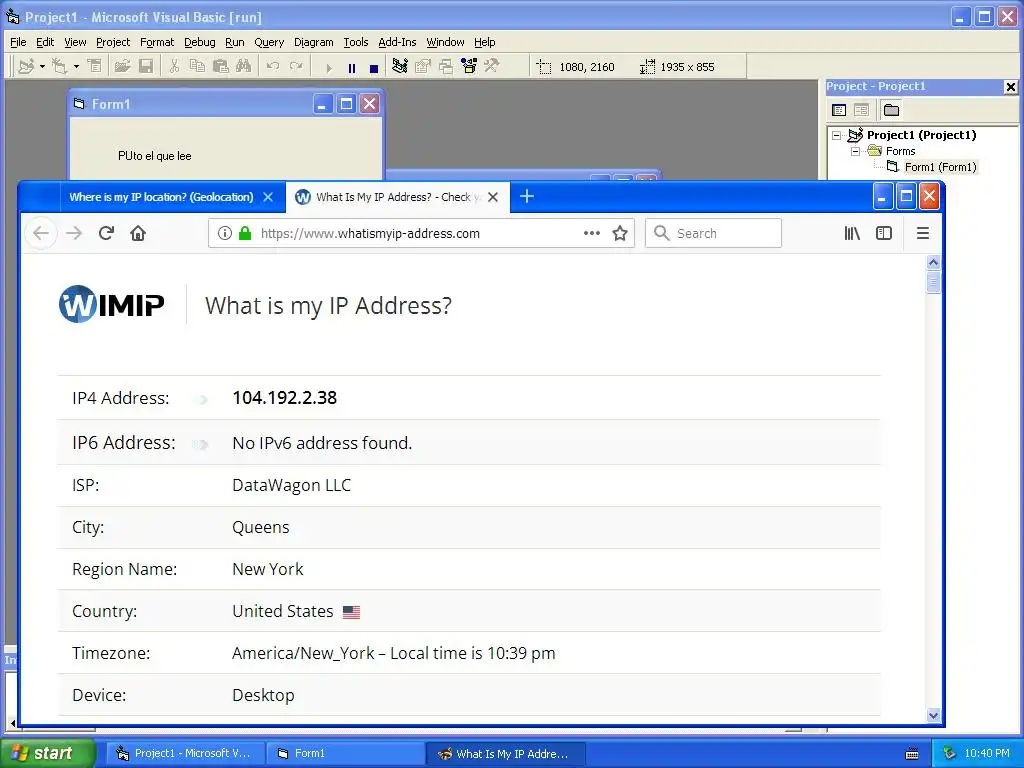Click the Copy toolbar icon

pyautogui.click(x=197, y=67)
